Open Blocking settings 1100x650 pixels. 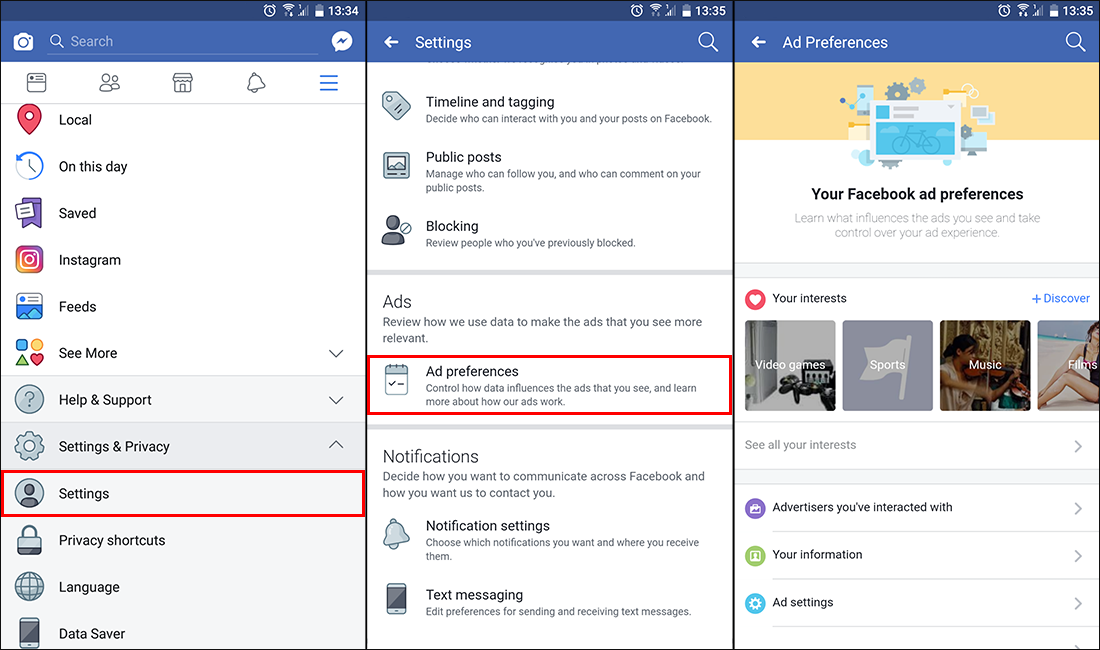tap(549, 233)
